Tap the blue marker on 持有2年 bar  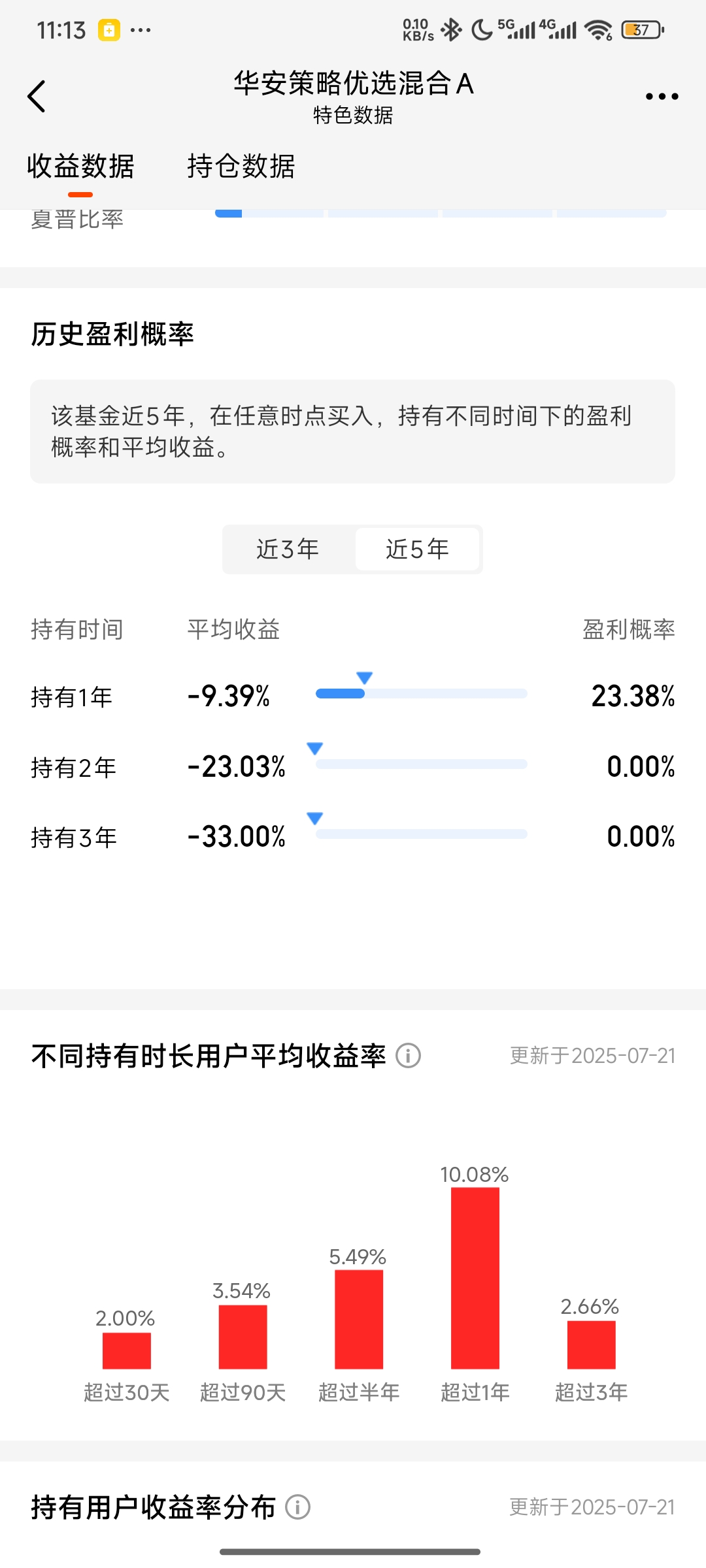pyautogui.click(x=315, y=748)
